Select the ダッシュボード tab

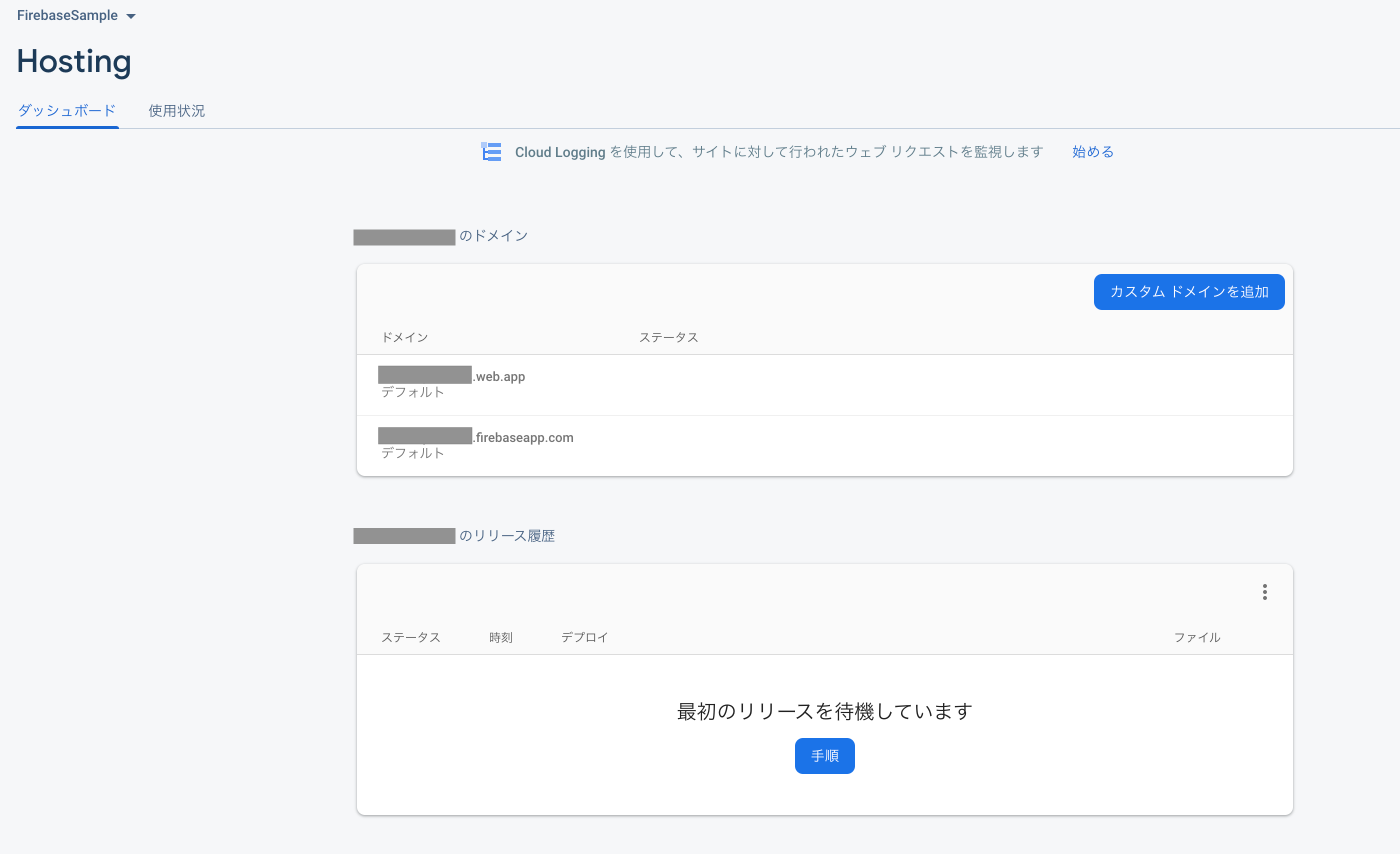click(x=66, y=111)
